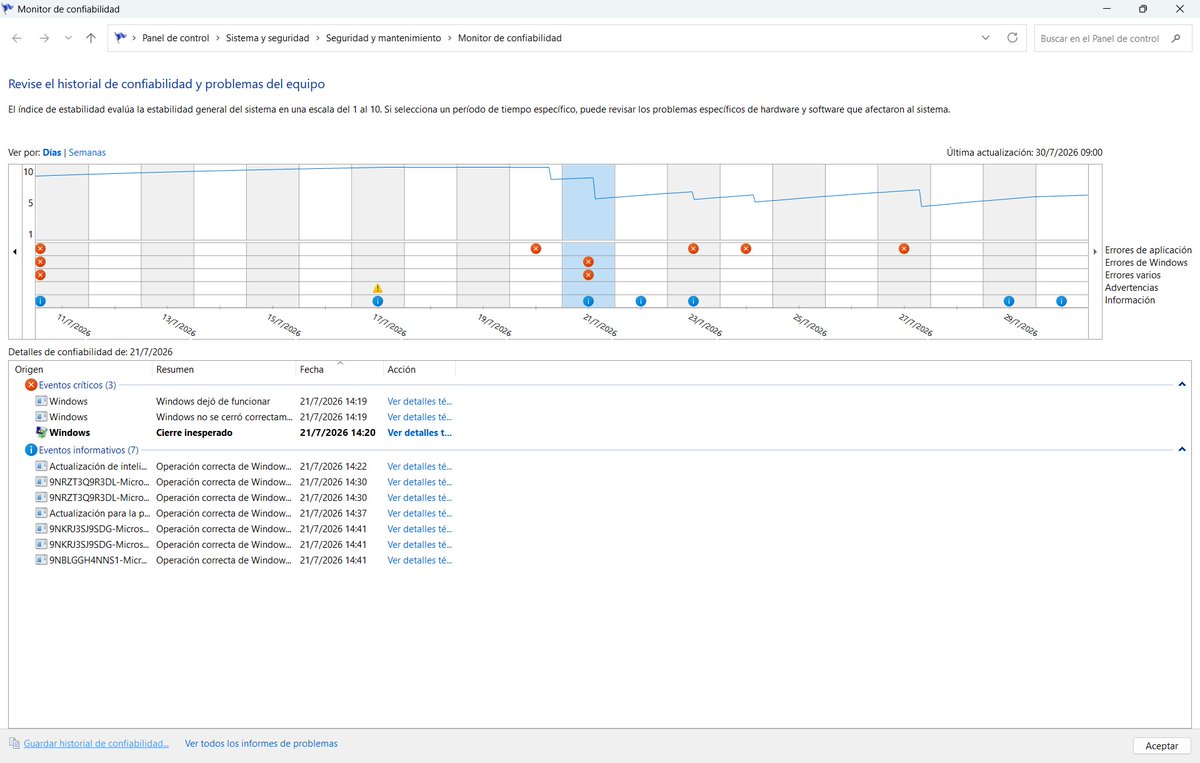Click the Windows error icon on 21/7/2026
The height and width of the screenshot is (763, 1200).
588,262
